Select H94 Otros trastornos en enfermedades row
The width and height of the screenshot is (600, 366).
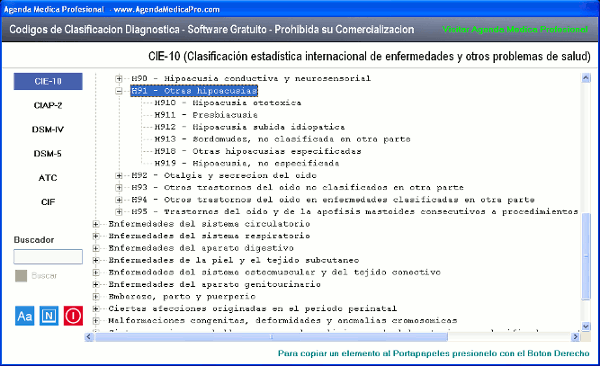[x=333, y=199]
